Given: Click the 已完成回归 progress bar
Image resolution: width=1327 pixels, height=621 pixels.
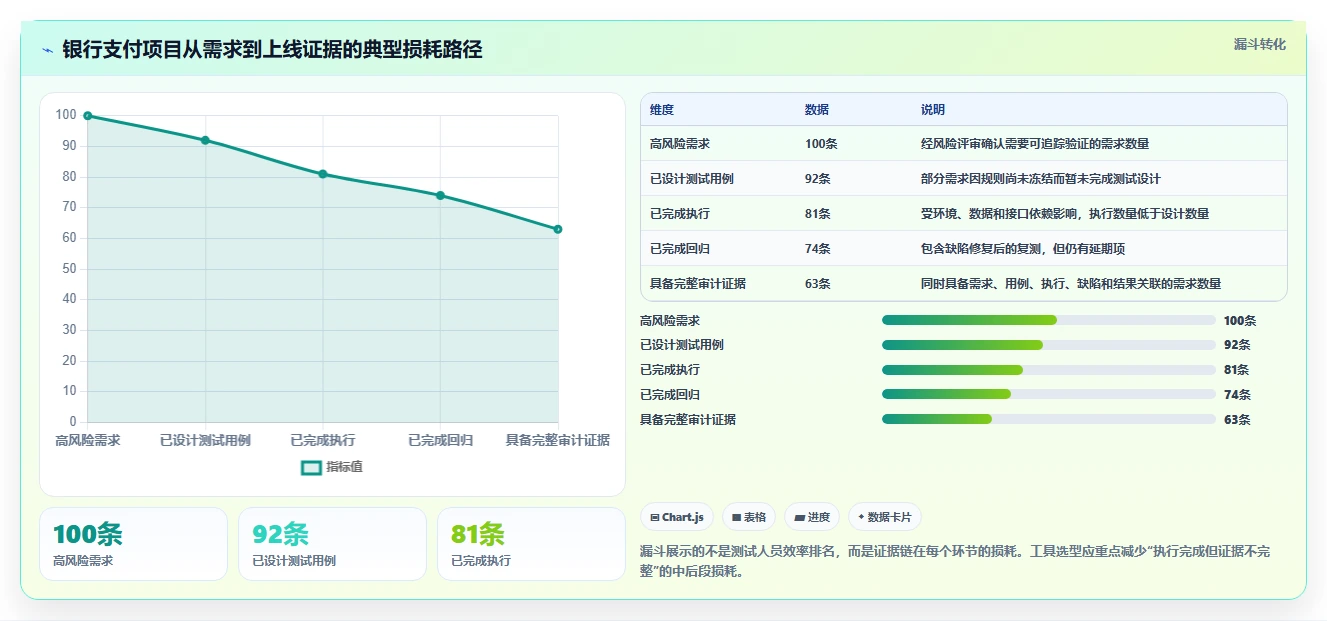Looking at the screenshot, I should [x=1049, y=394].
